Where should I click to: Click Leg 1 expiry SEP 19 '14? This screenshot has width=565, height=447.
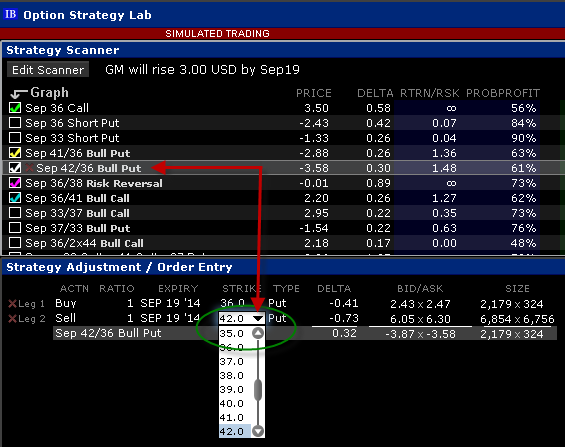(170, 303)
